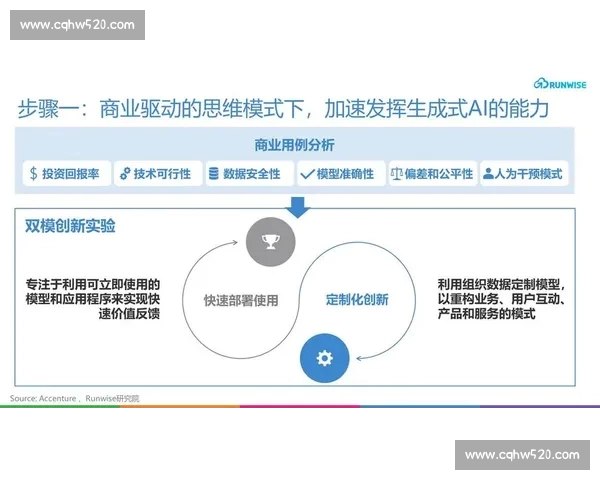Viewport: 600px width, 480px height.
Task: Select the 投资回报率 pill label
Action: [x=71, y=174]
